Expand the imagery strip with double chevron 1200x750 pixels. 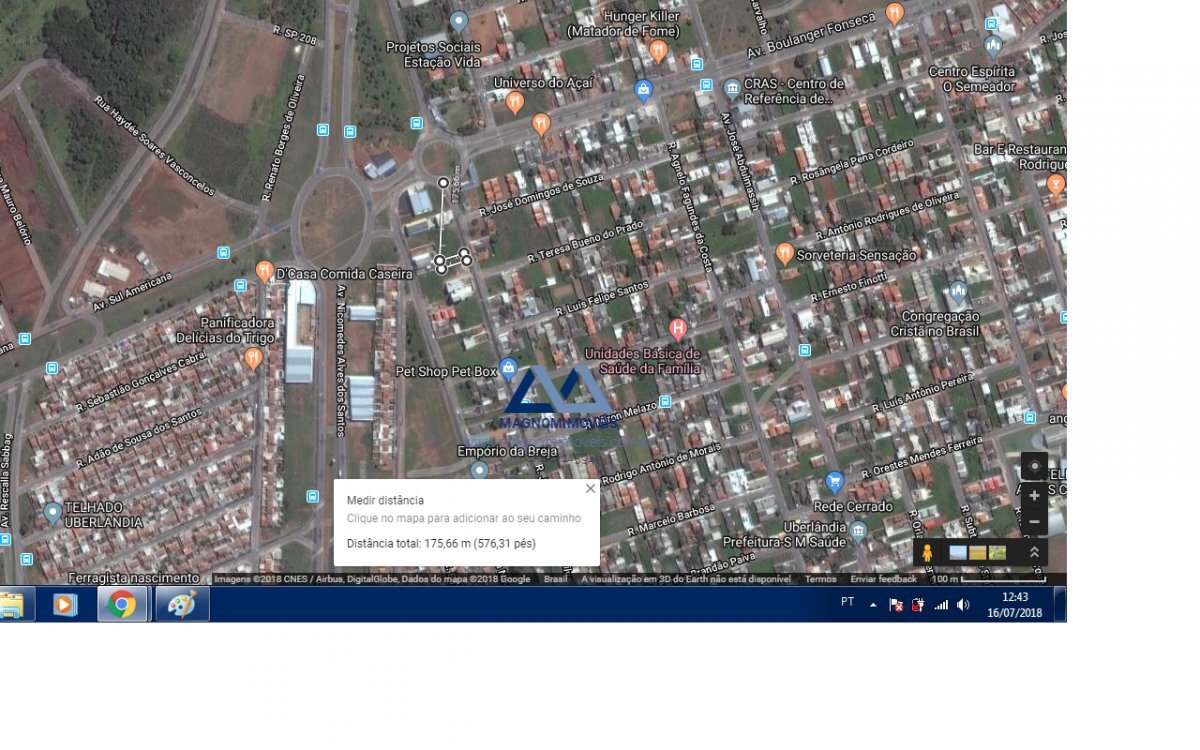1034,553
